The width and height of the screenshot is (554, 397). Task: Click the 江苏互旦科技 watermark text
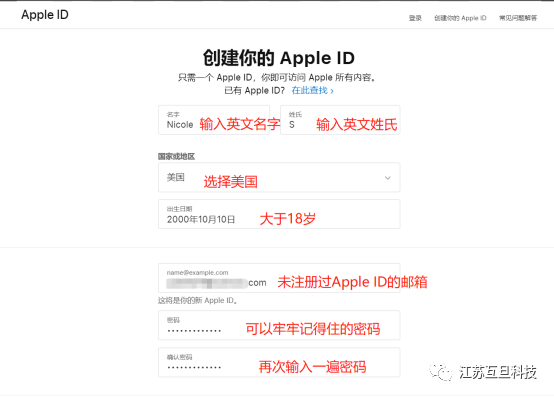[498, 372]
